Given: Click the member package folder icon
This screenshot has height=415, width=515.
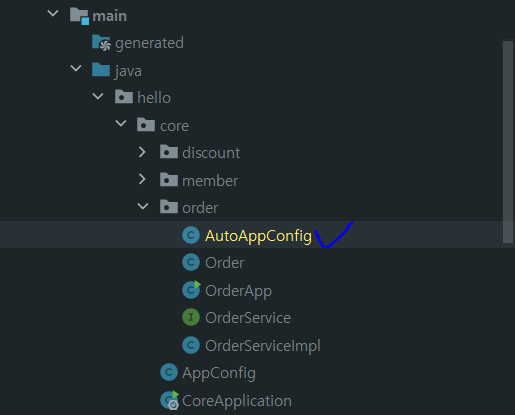Looking at the screenshot, I should click(x=169, y=180).
